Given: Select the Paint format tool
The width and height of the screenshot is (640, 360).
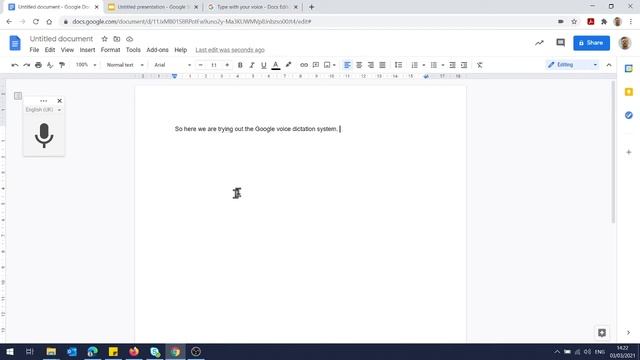Looking at the screenshot, I should [x=62, y=65].
